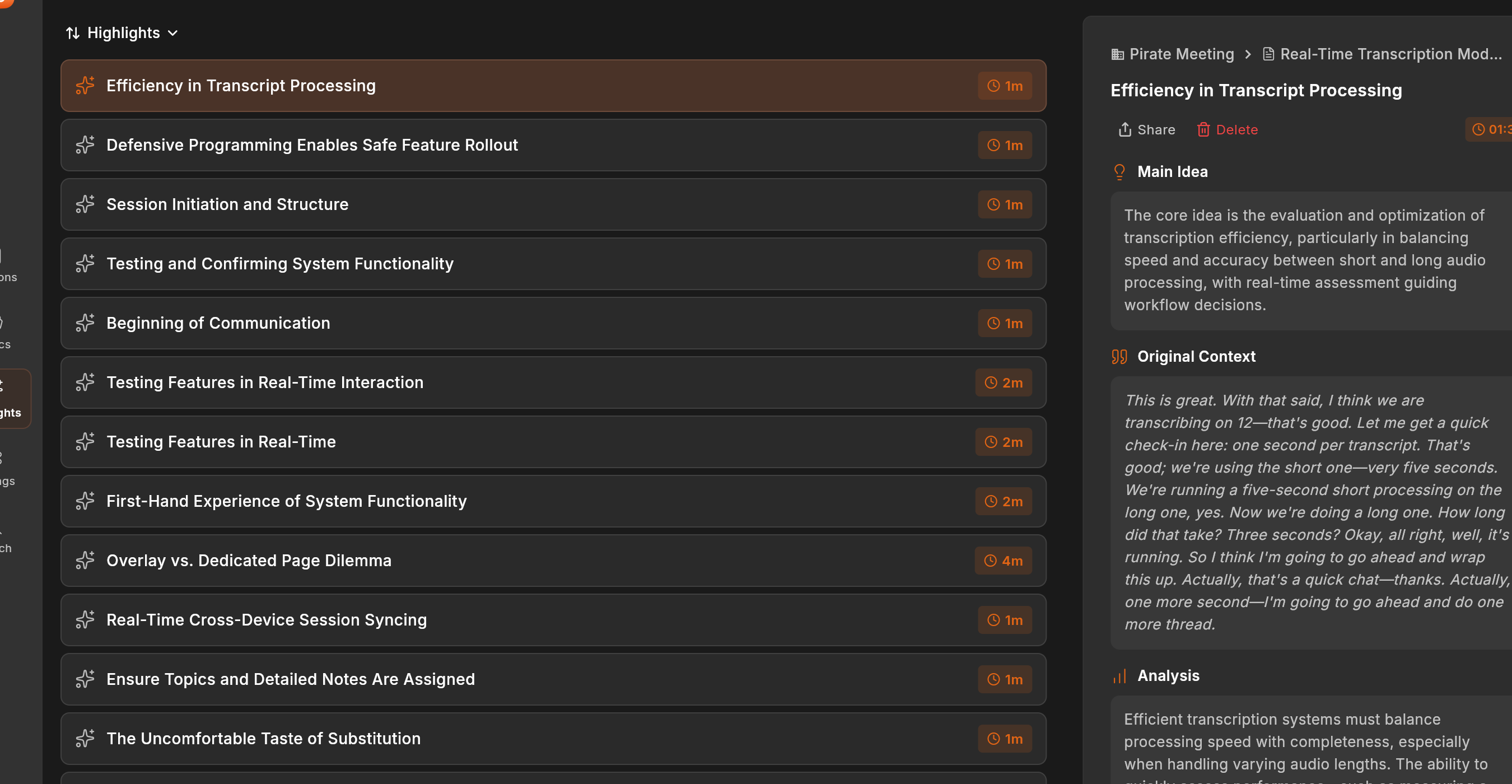Click the red Delete trash icon
Viewport: 1512px width, 784px height.
1203,130
